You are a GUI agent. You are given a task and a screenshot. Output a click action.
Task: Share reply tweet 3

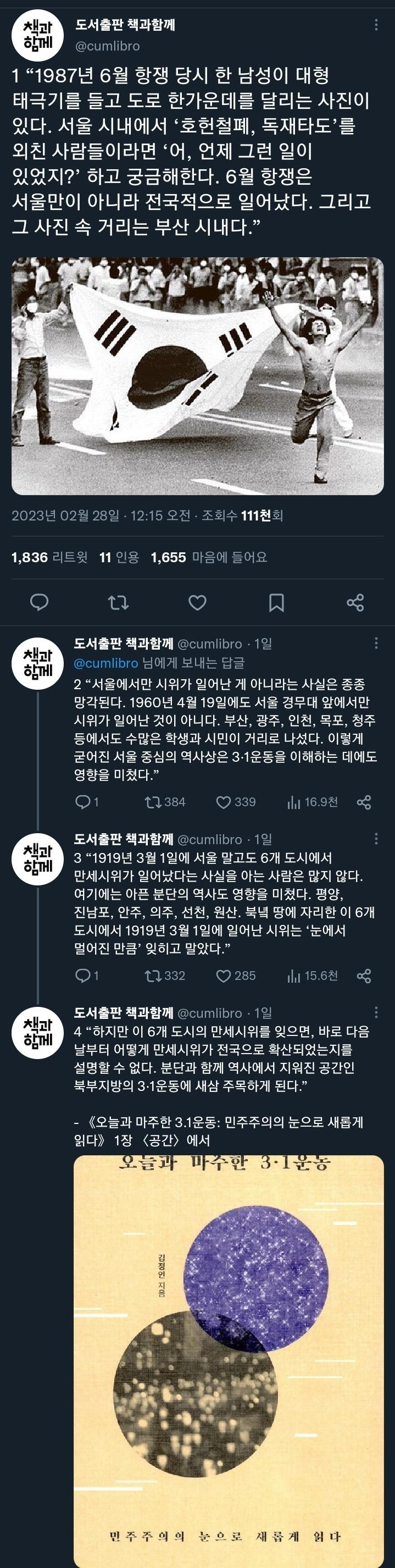pyautogui.click(x=364, y=976)
